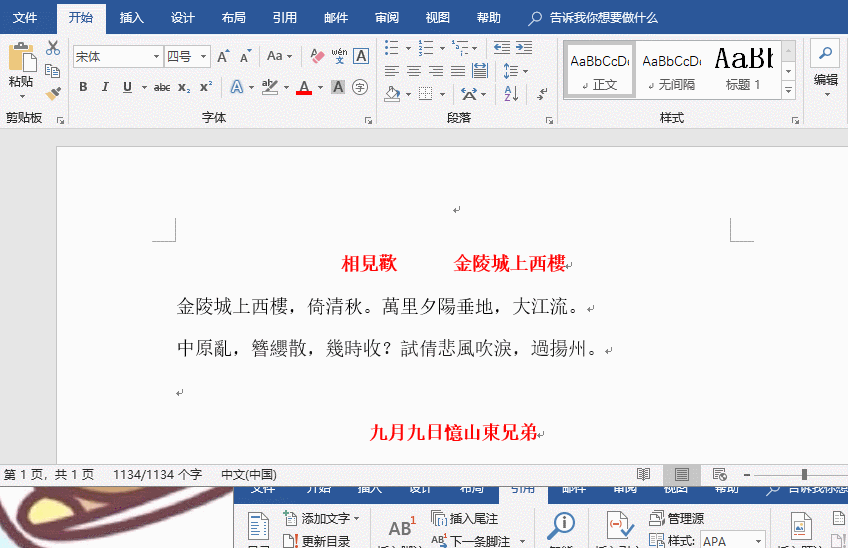Expand the styles gallery more button
Screen dimensions: 848x548
[789, 91]
